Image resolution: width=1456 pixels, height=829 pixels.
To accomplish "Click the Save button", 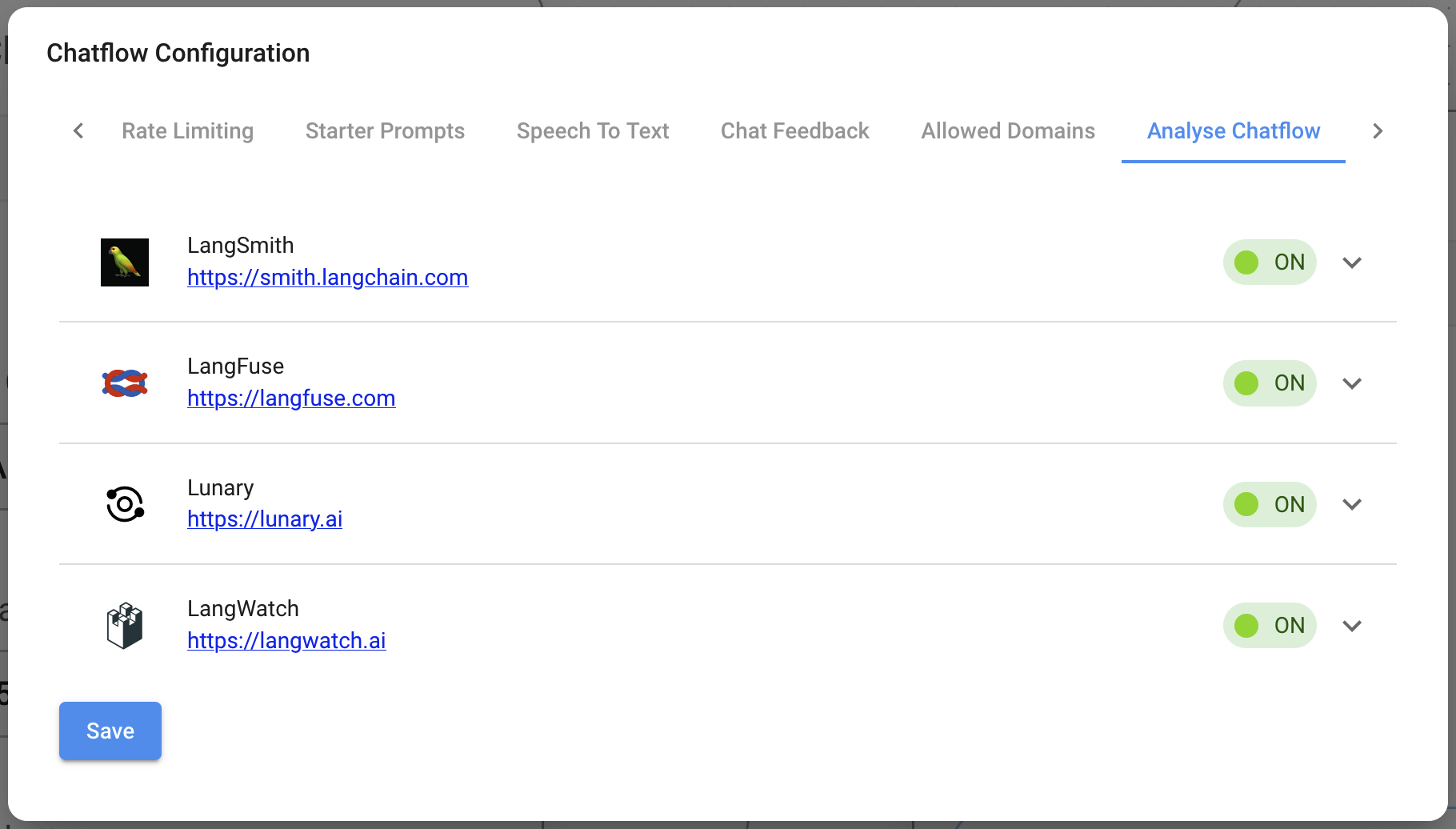I will point(110,731).
